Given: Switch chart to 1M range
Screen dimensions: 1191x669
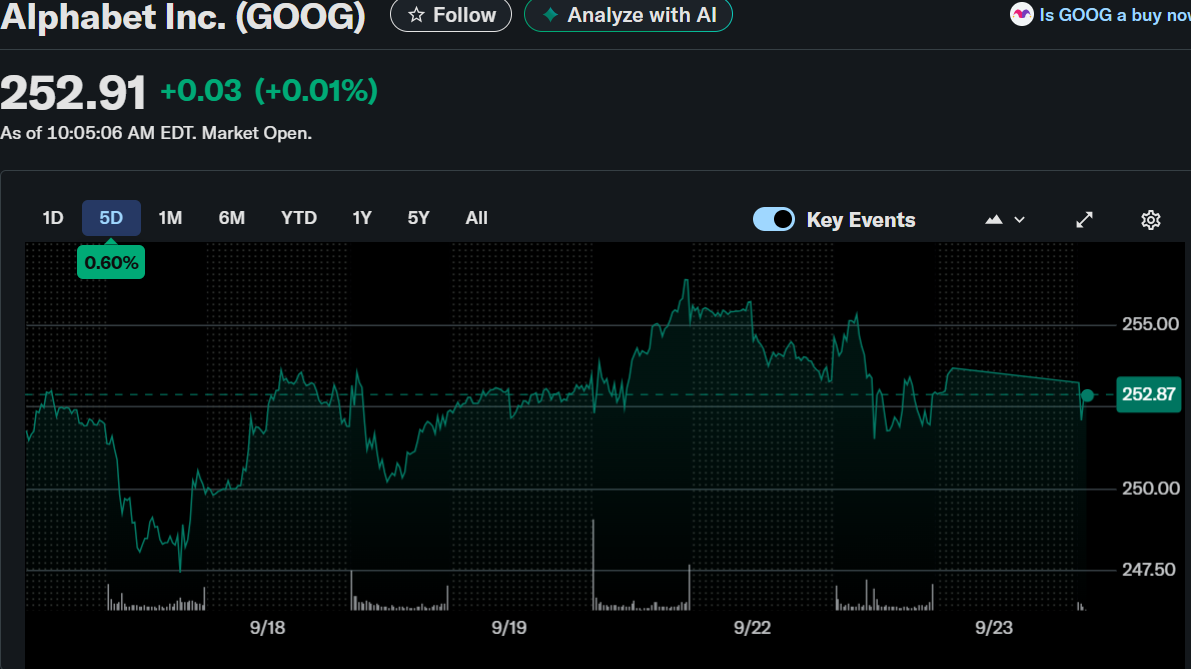Looking at the screenshot, I should tap(170, 218).
